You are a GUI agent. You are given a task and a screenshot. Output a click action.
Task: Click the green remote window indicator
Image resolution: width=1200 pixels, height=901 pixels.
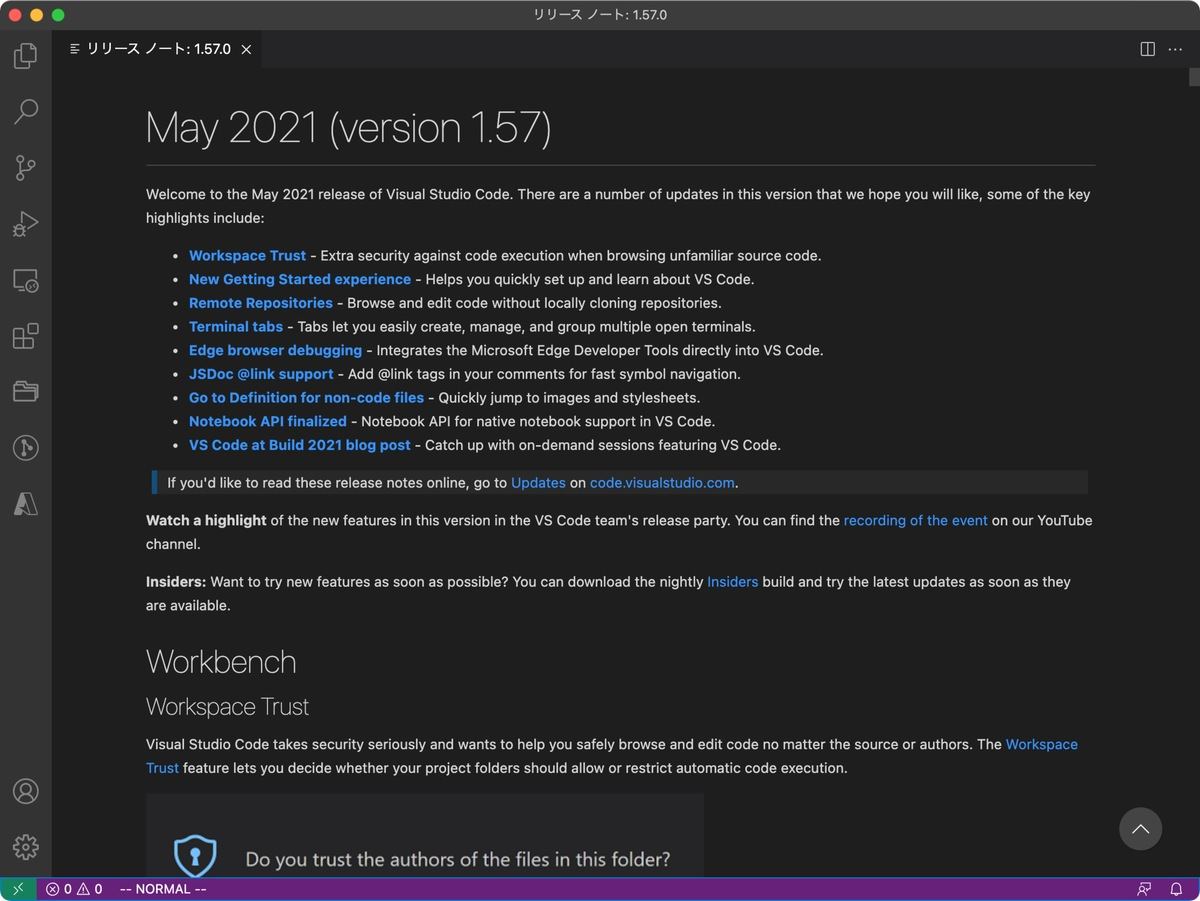[18, 889]
